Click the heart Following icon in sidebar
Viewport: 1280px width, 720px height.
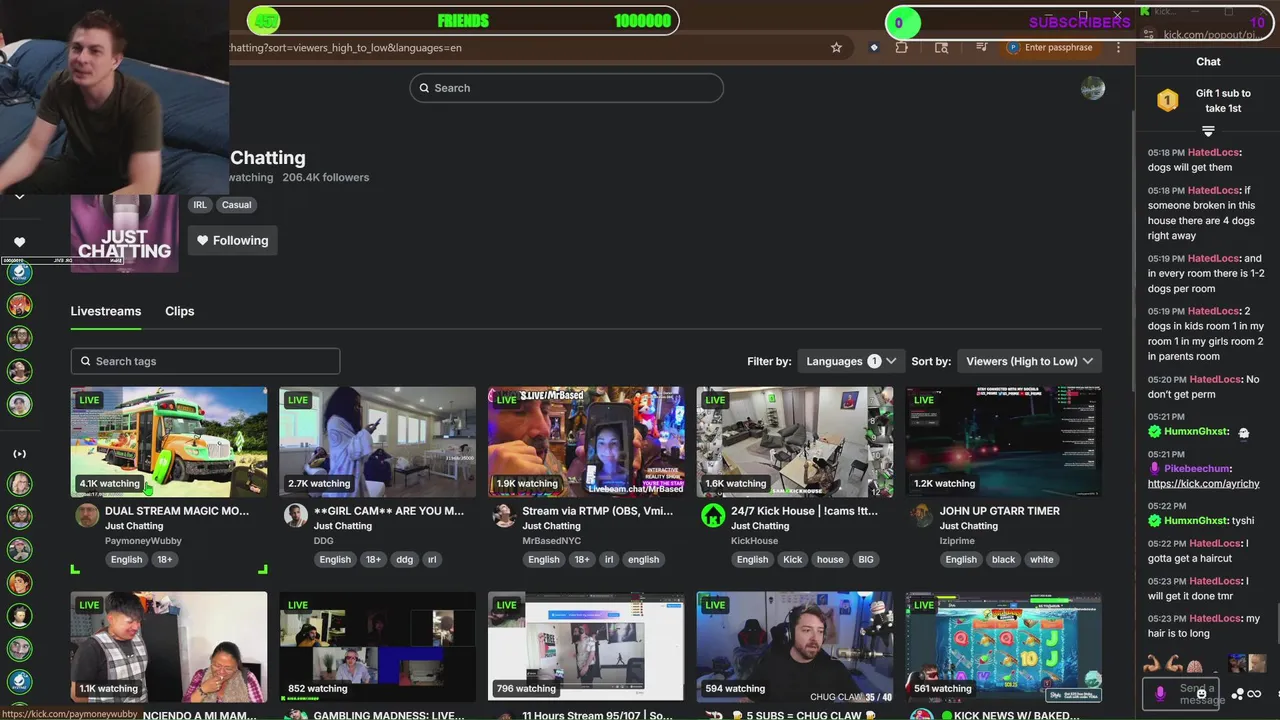tap(19, 242)
